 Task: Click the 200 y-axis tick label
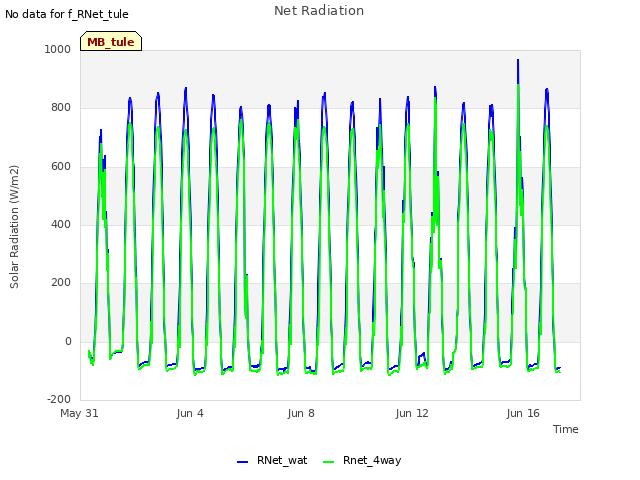point(61,282)
